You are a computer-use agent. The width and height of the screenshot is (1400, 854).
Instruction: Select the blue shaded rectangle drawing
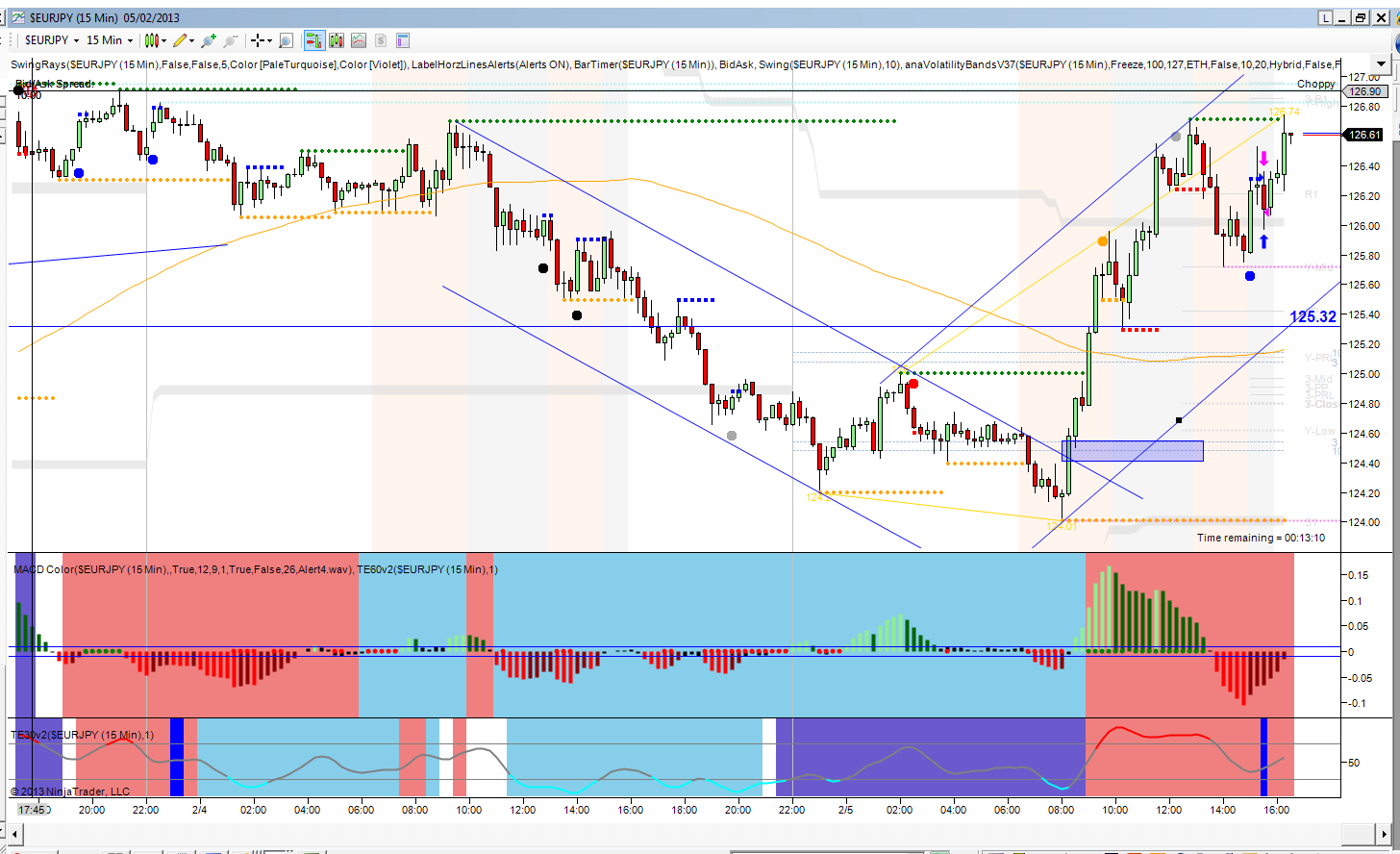click(1133, 450)
